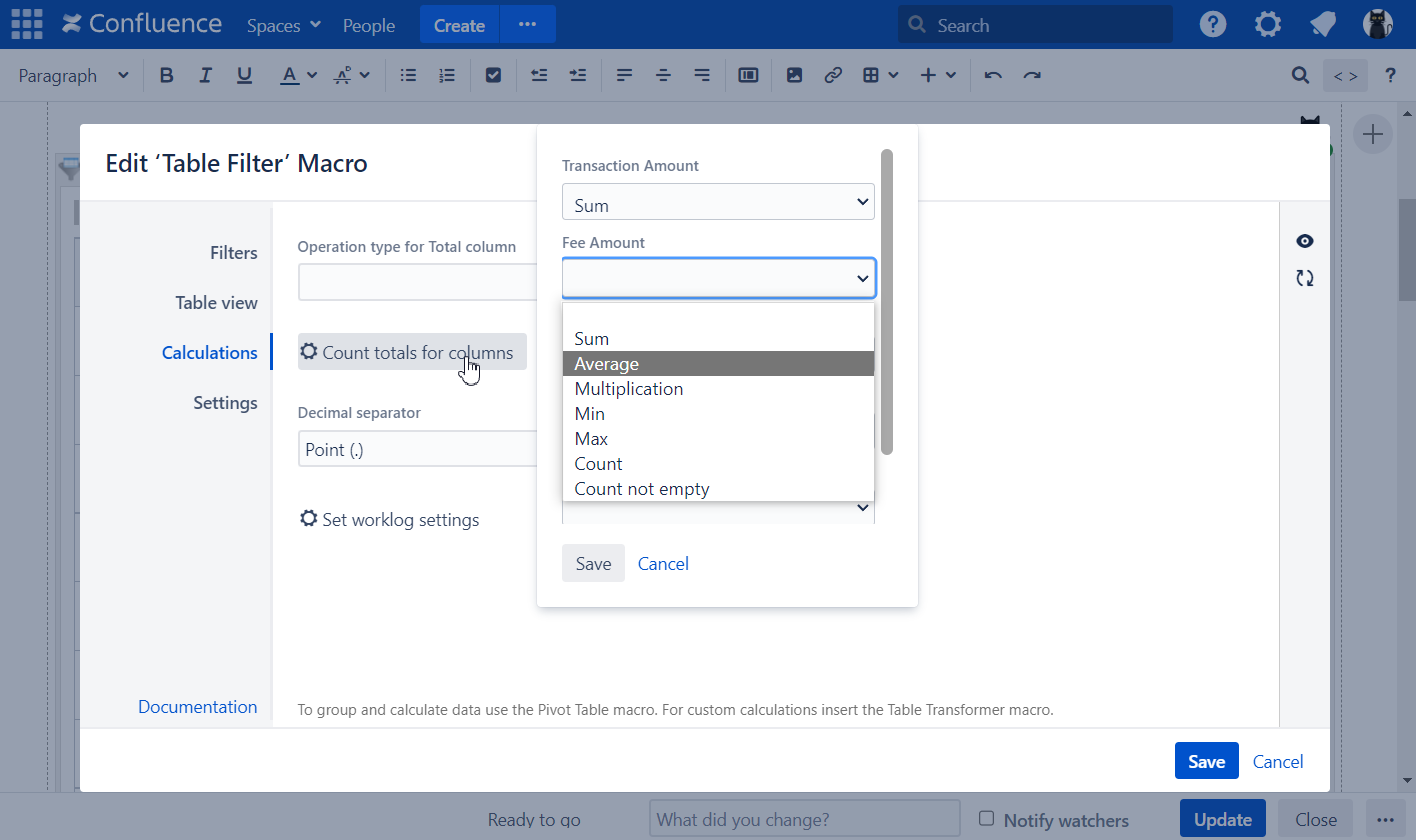Click the Bold formatting icon
This screenshot has width=1416, height=840.
[167, 75]
